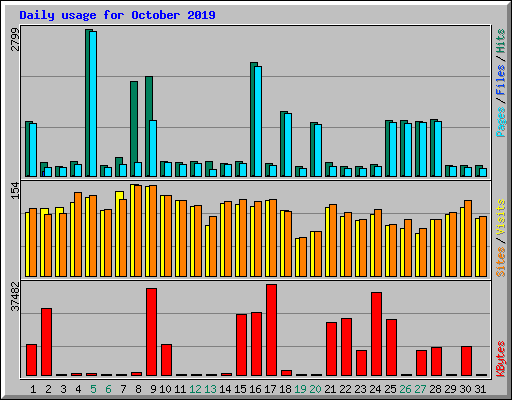Image resolution: width=512 pixels, height=400 pixels.
Task: Click the Sites legend label
Action: (501, 262)
